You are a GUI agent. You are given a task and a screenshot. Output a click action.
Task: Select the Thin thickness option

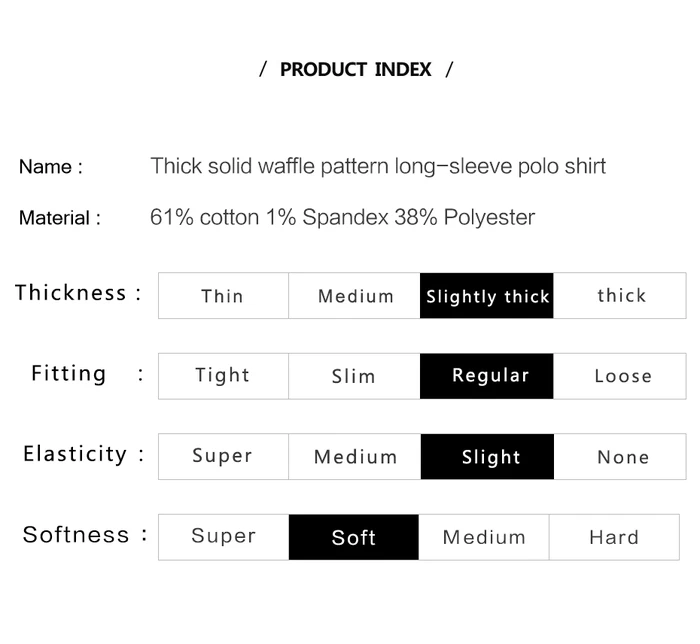pyautogui.click(x=223, y=296)
